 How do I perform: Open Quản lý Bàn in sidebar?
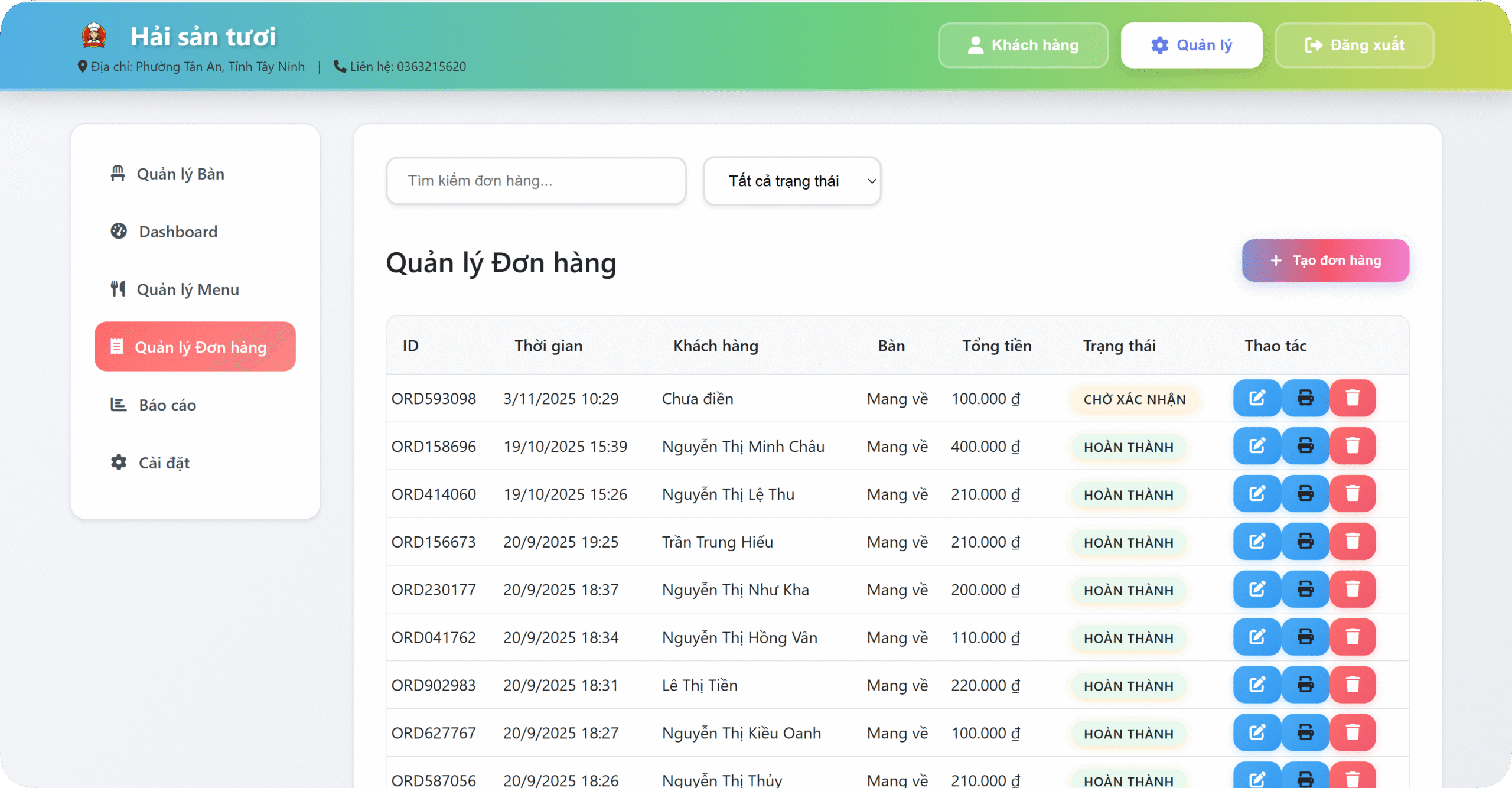(180, 174)
